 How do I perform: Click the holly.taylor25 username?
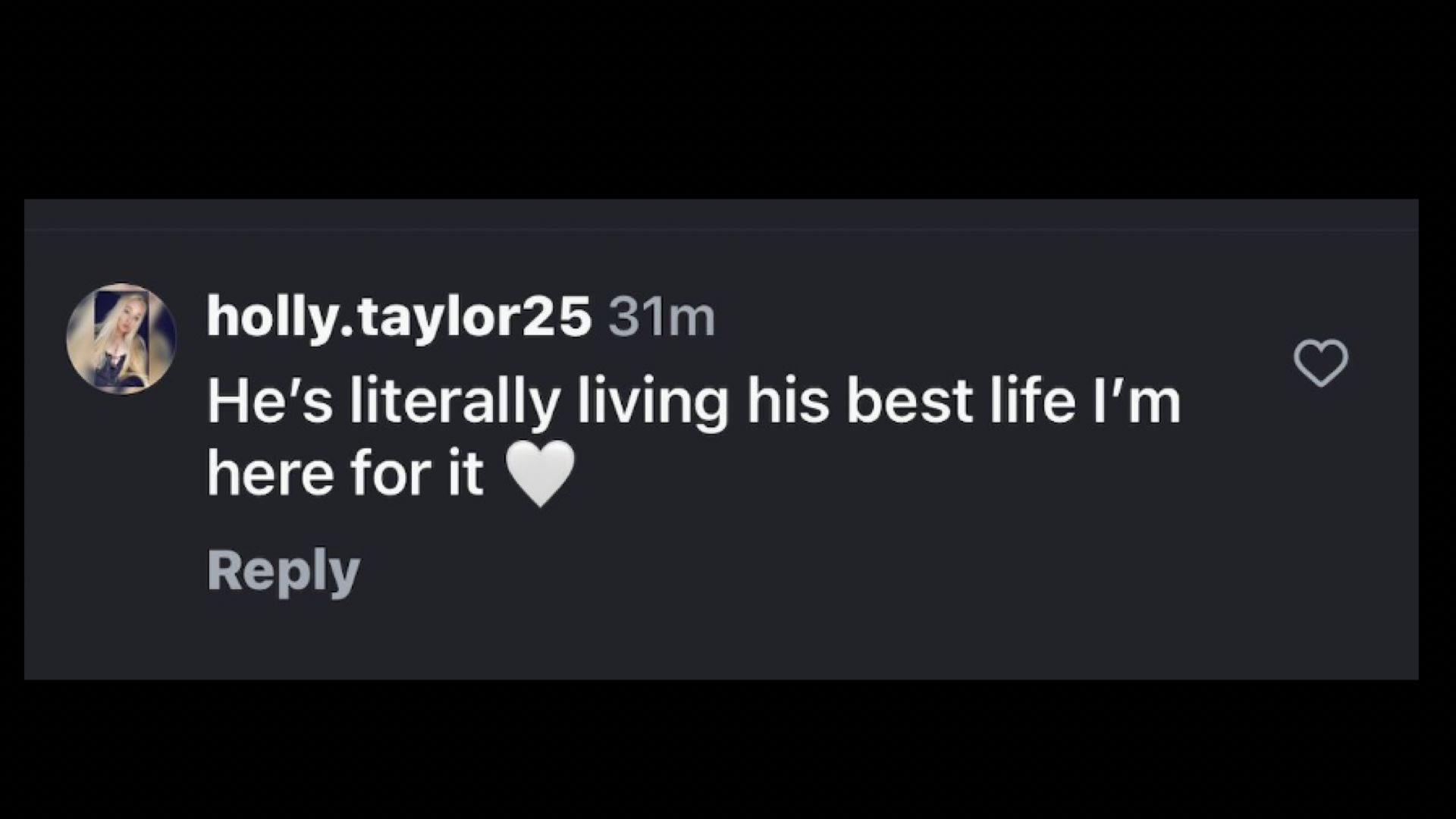pyautogui.click(x=398, y=317)
